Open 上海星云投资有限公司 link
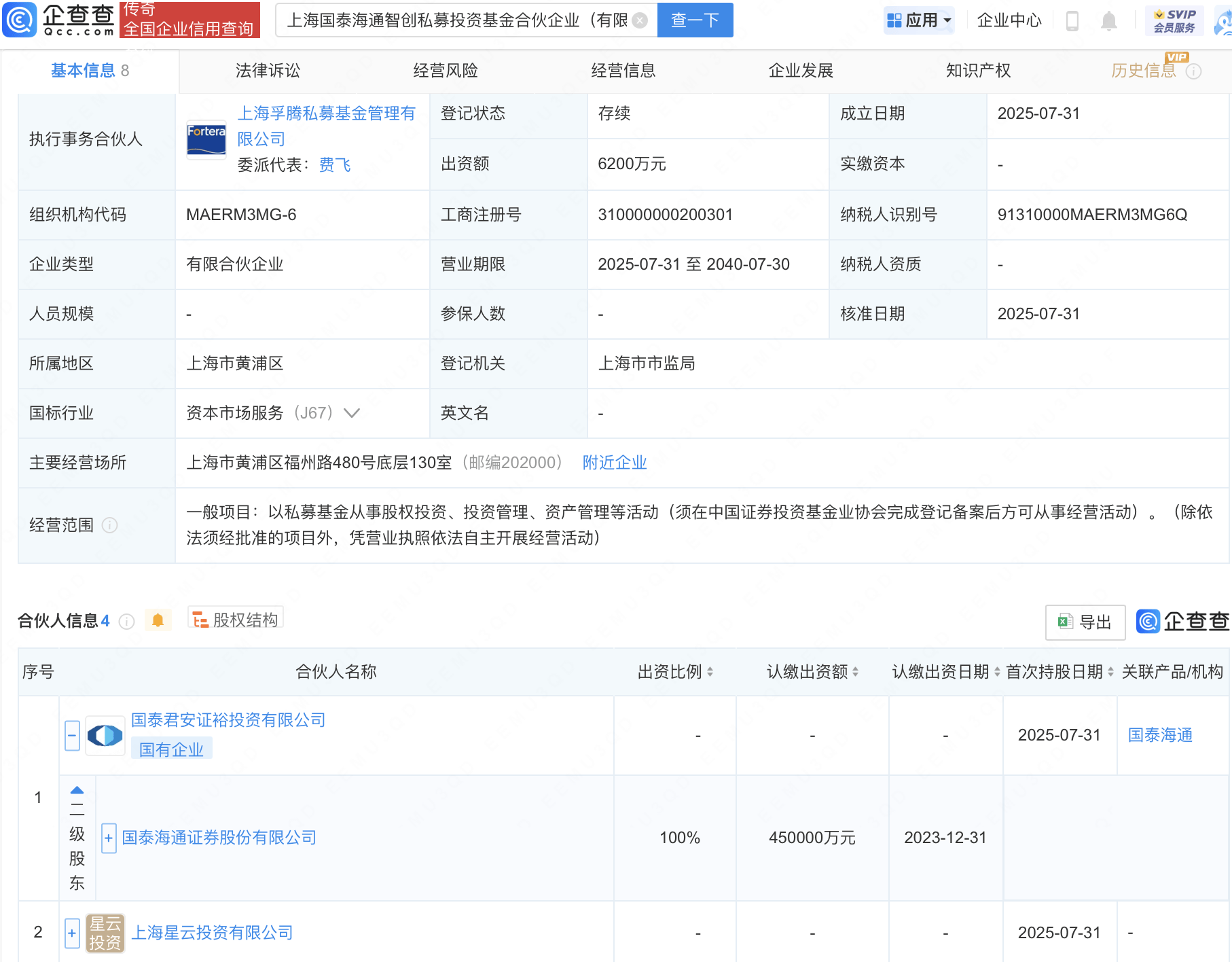The image size is (1232, 962). pos(212,933)
